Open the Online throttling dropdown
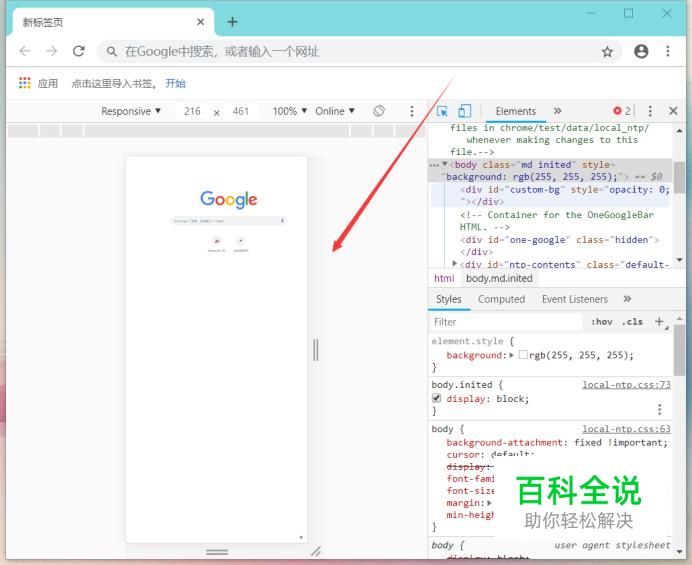 coord(335,111)
